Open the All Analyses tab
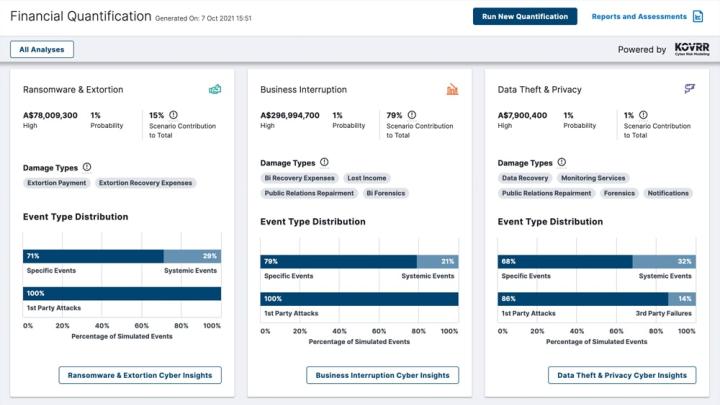The height and width of the screenshot is (405, 720). coord(42,49)
